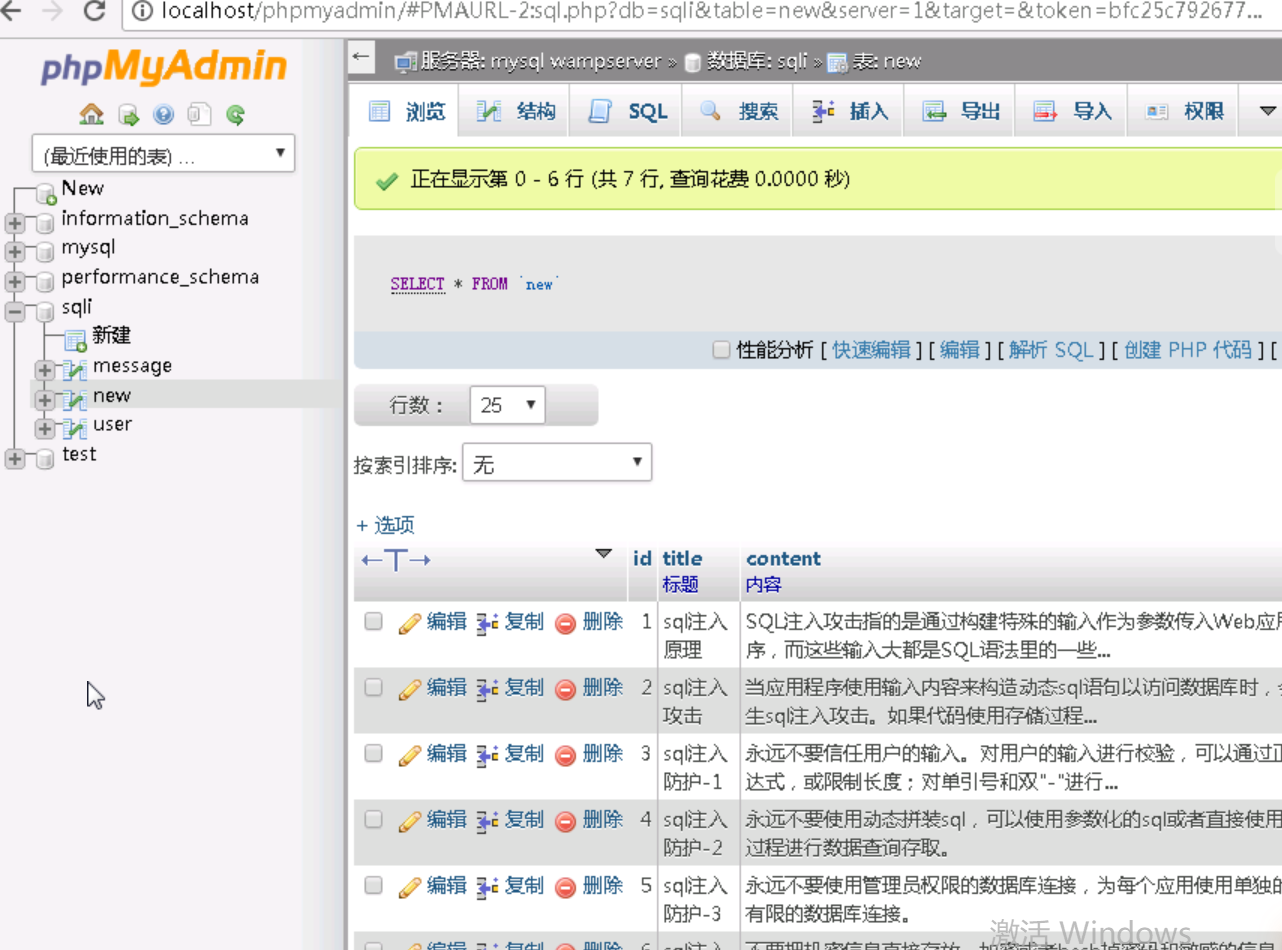Click the browser forward arrow
This screenshot has height=950, width=1282.
pos(52,11)
